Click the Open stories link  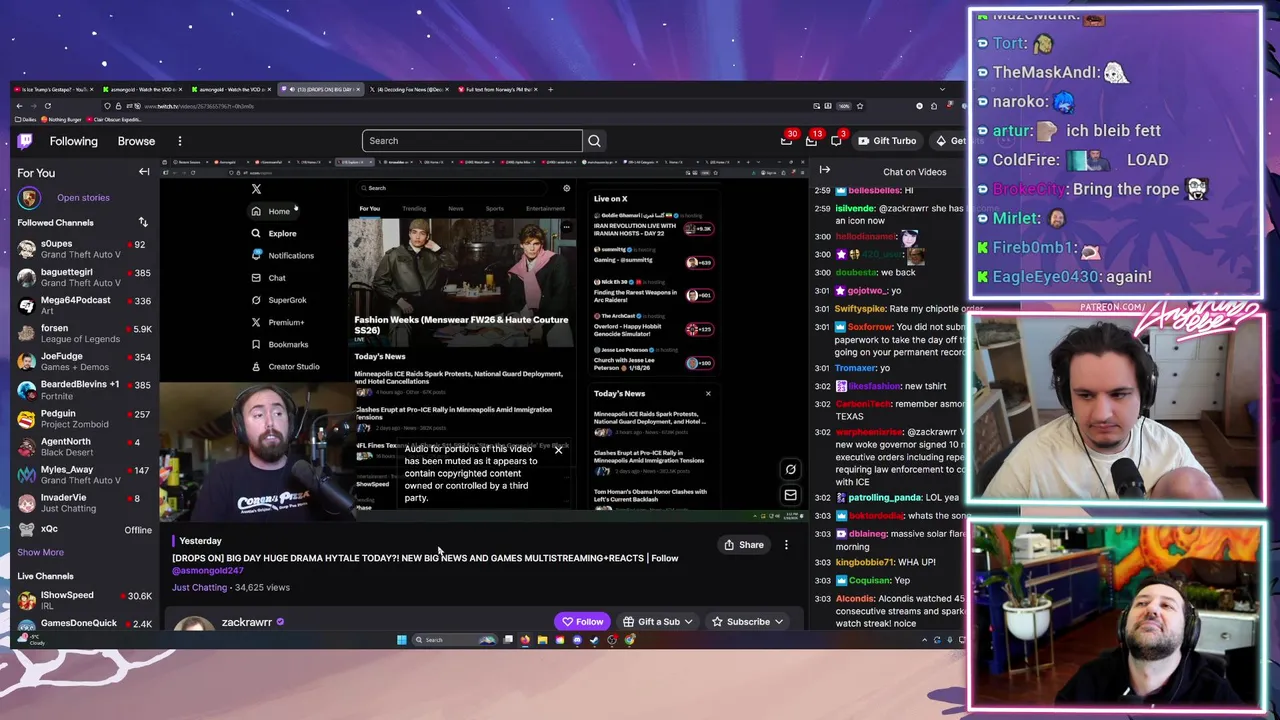[x=83, y=198]
